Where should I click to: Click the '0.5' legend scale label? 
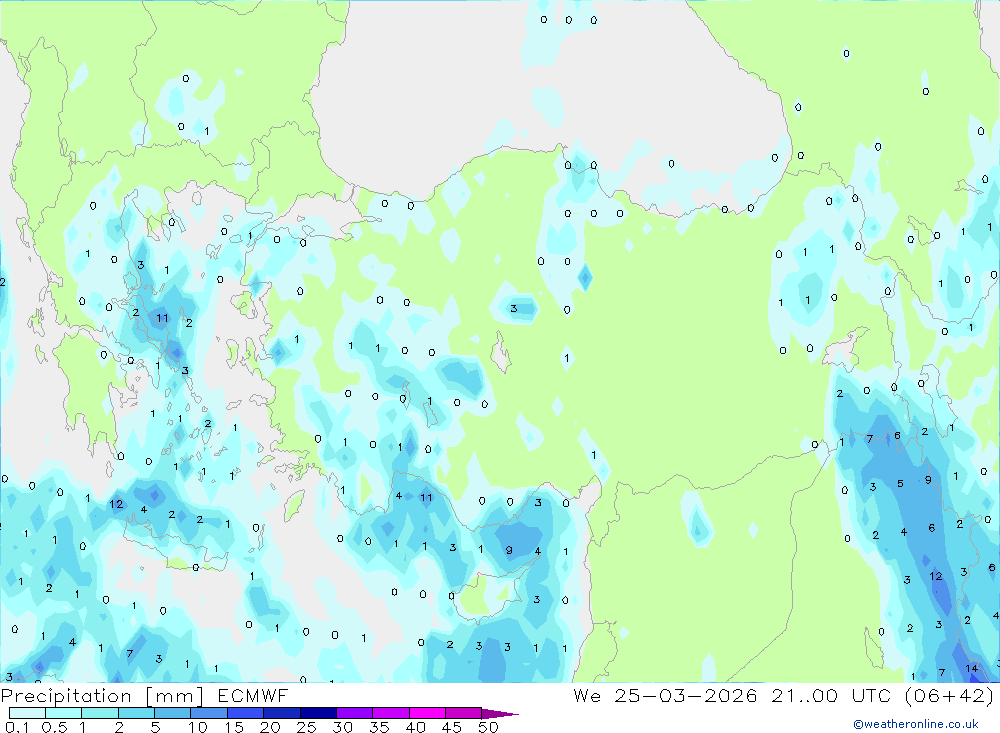[x=54, y=727]
